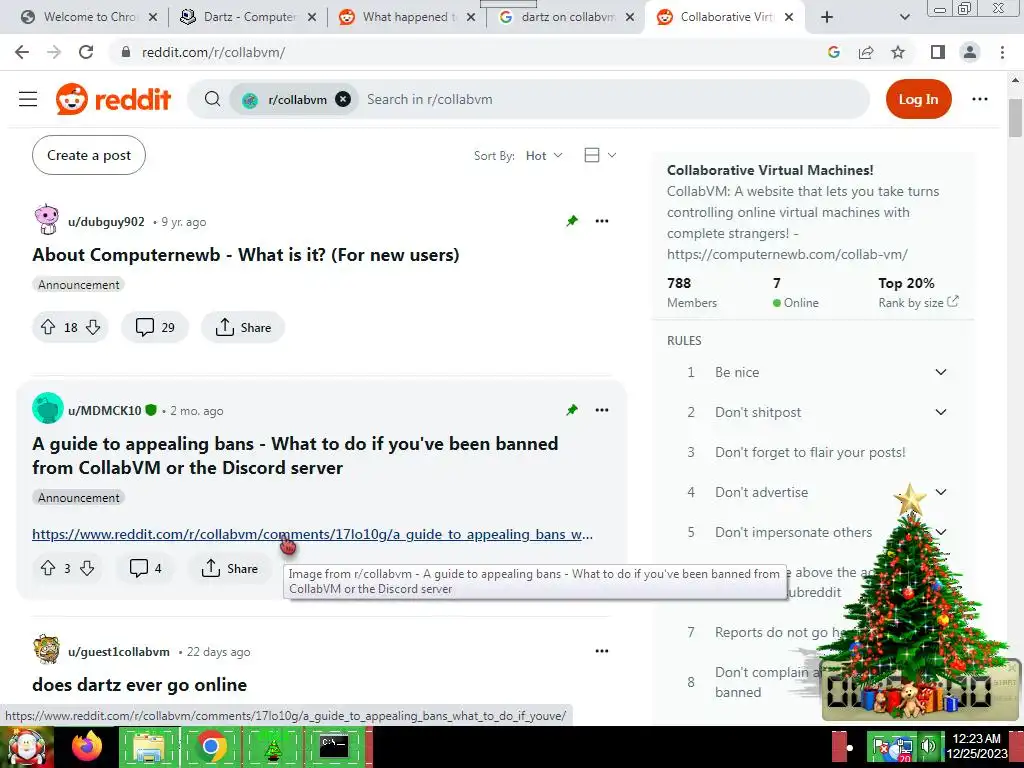Image resolution: width=1024 pixels, height=768 pixels.
Task: Upvote the About Computernewb post
Action: [48, 327]
